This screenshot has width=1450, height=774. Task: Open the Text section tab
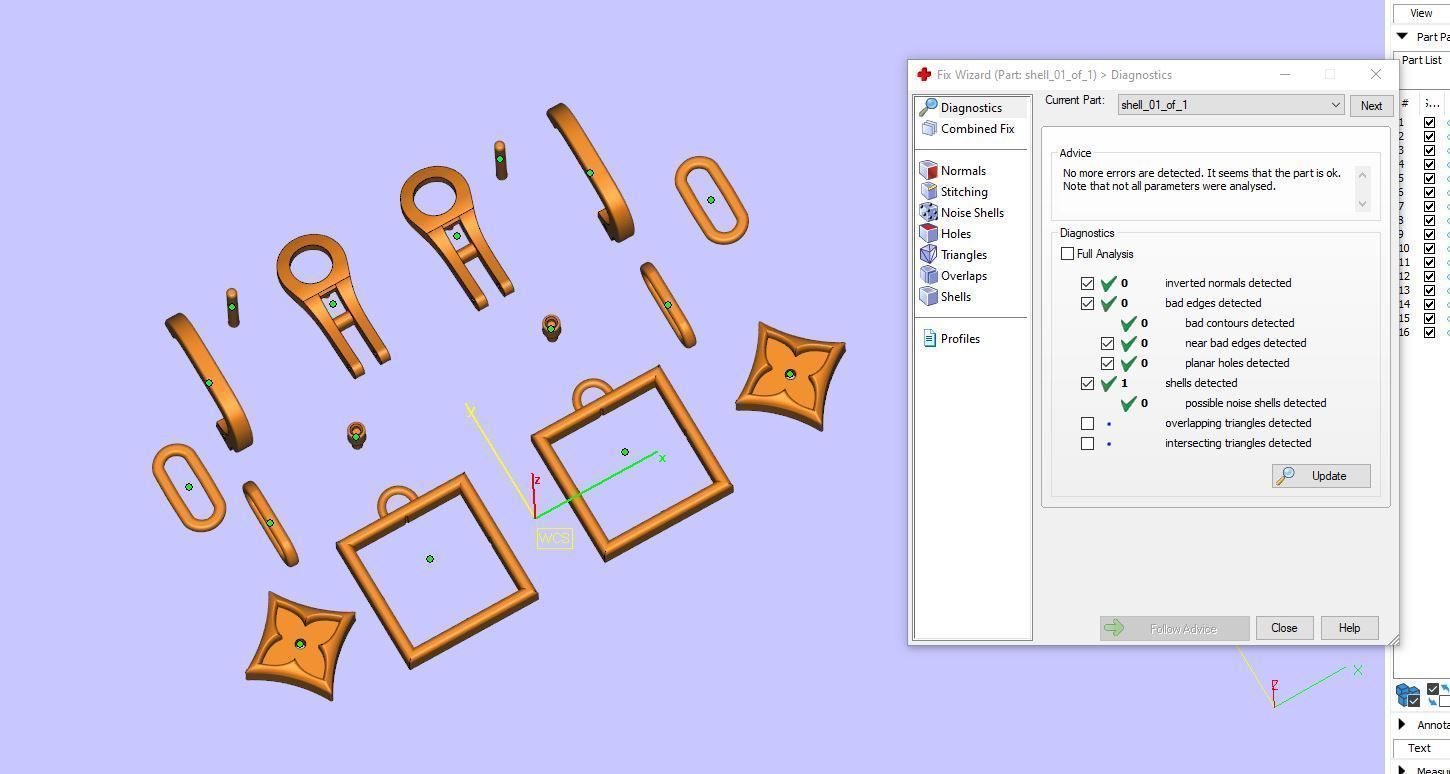[1419, 748]
